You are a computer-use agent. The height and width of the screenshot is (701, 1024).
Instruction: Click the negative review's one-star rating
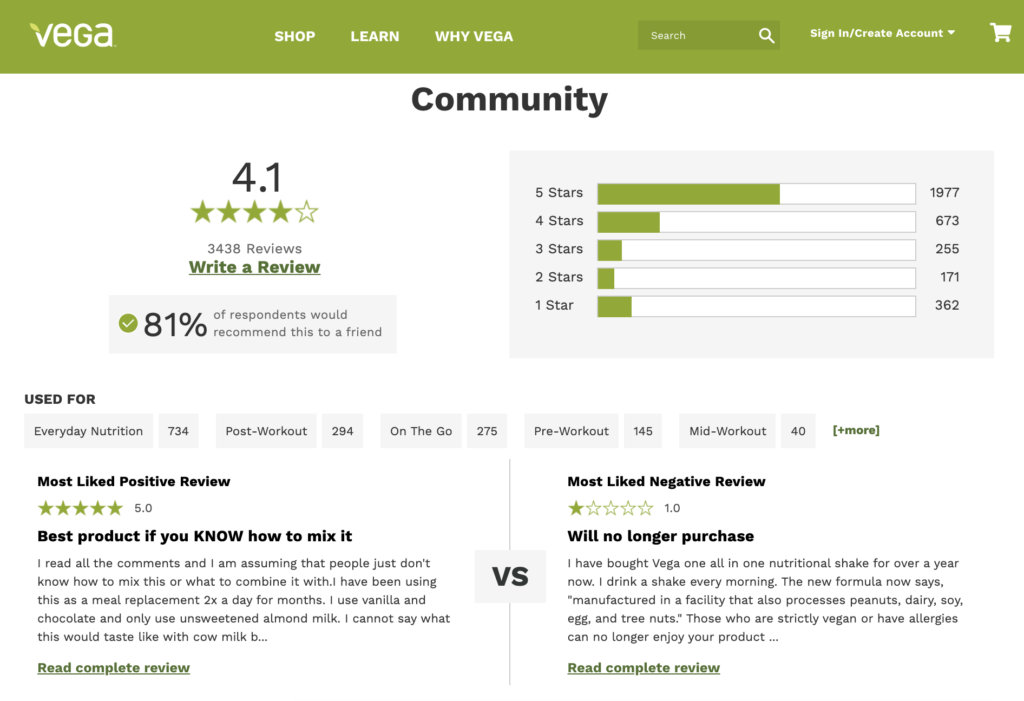[609, 508]
